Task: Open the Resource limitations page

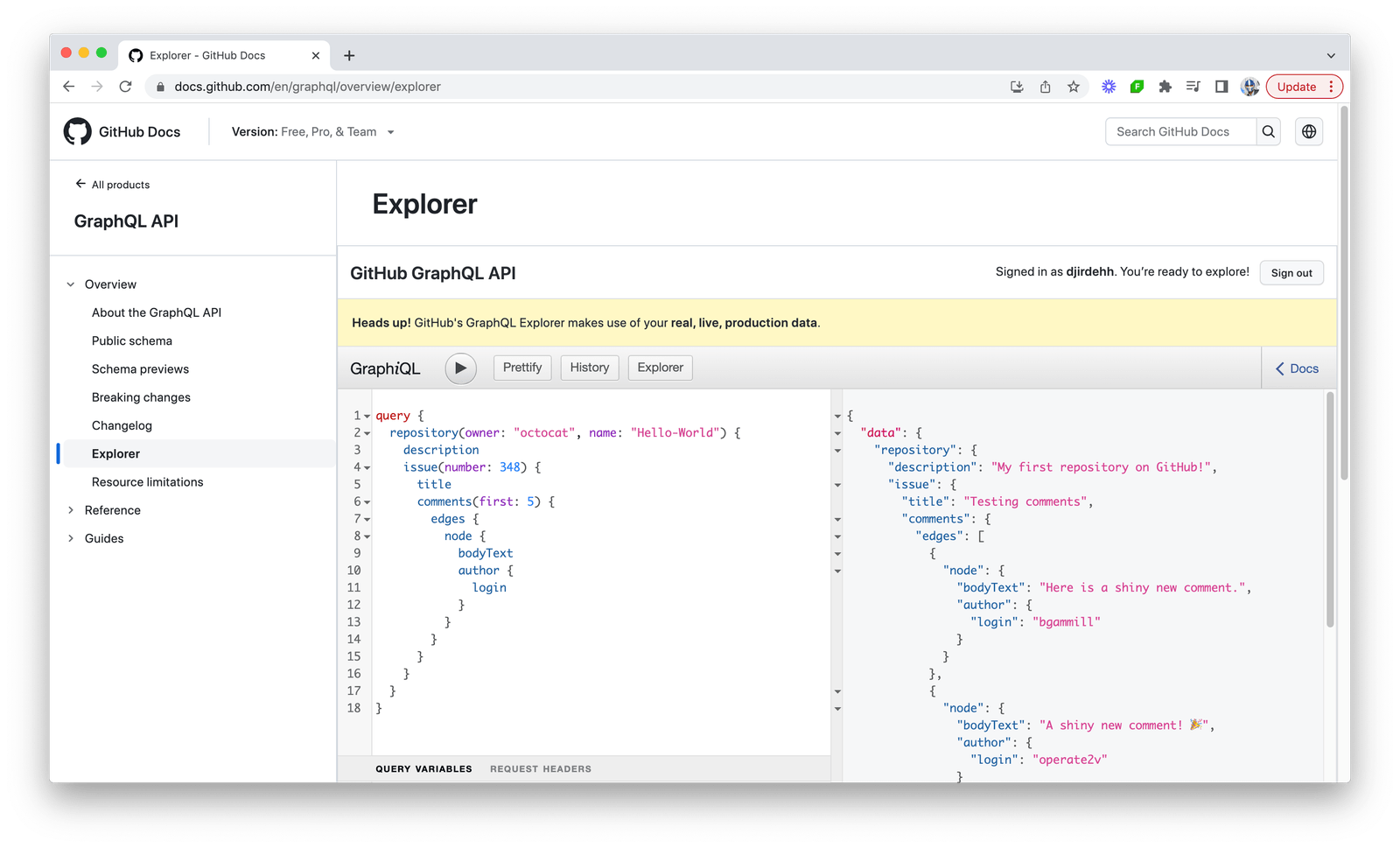Action: coord(147,482)
